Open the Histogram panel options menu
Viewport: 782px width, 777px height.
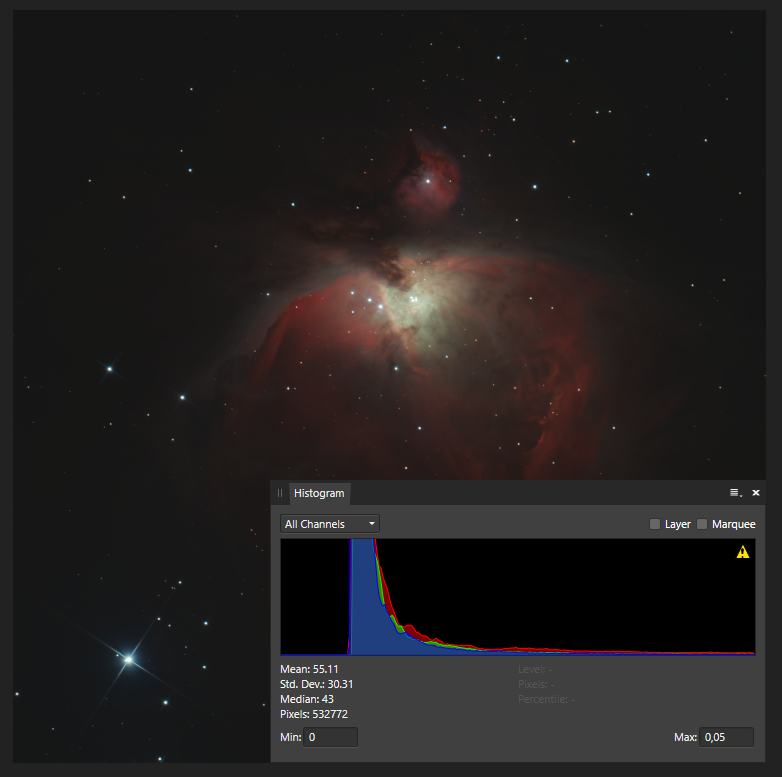[736, 493]
